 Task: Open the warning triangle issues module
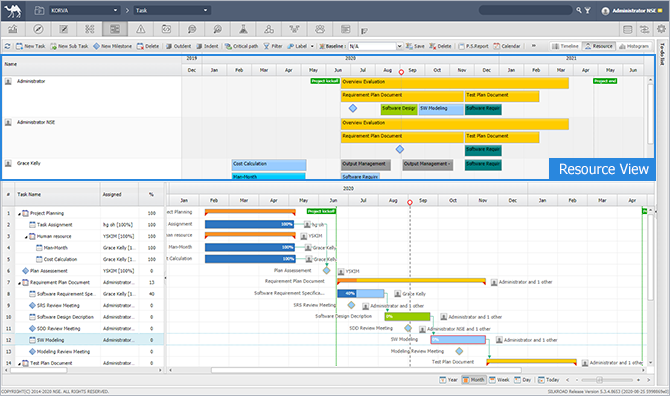(141, 29)
